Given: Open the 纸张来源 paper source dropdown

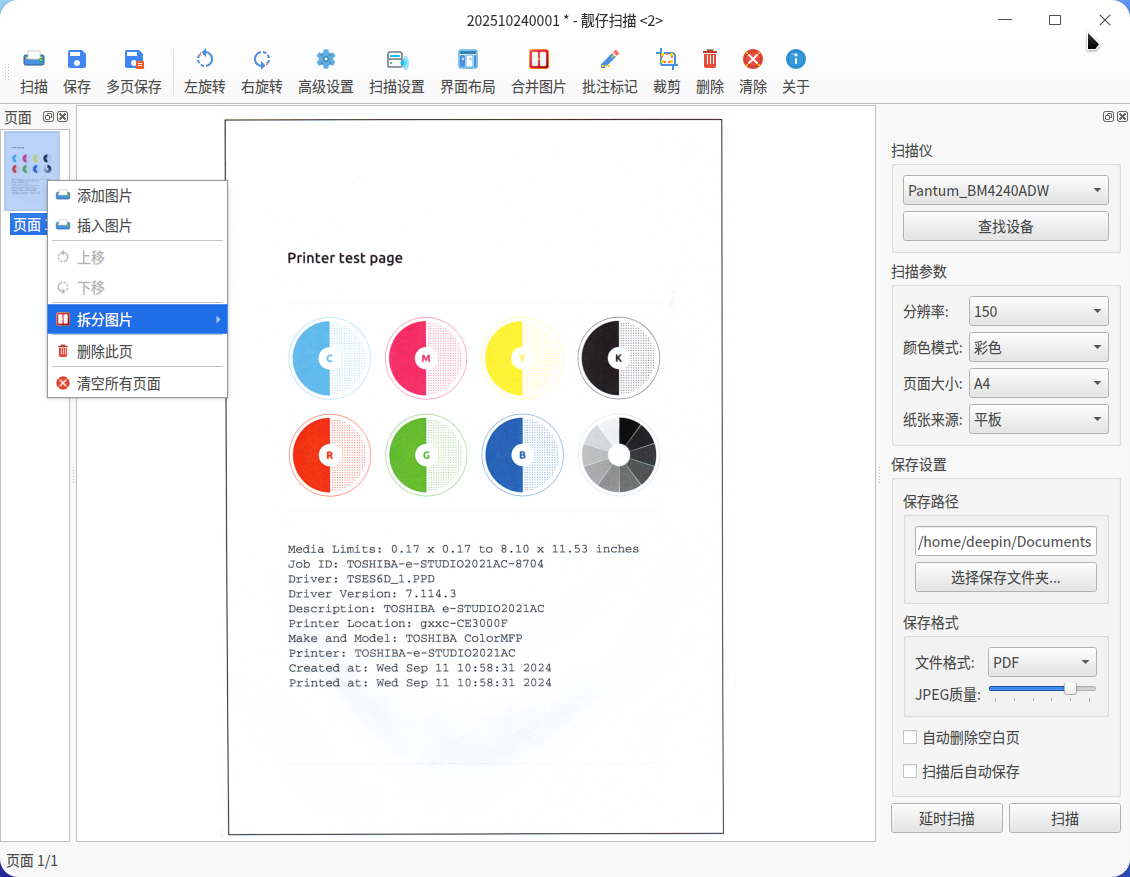Looking at the screenshot, I should 1038,419.
